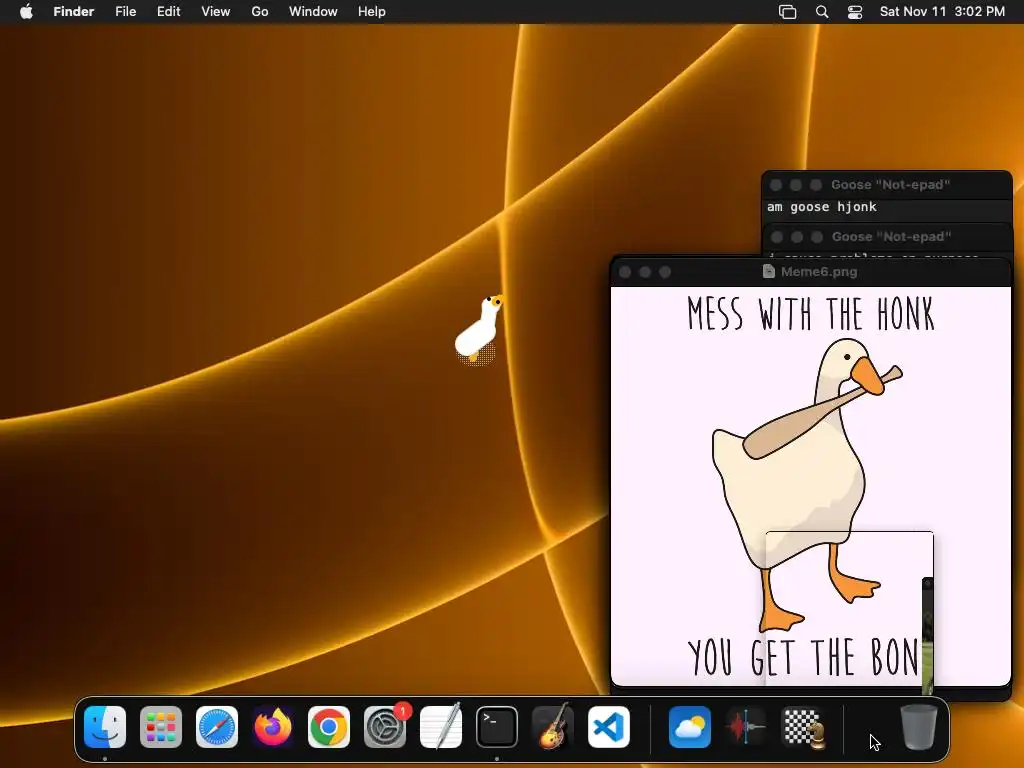1024x768 pixels.
Task: Open Voice Memos in the Dock
Action: 746,727
